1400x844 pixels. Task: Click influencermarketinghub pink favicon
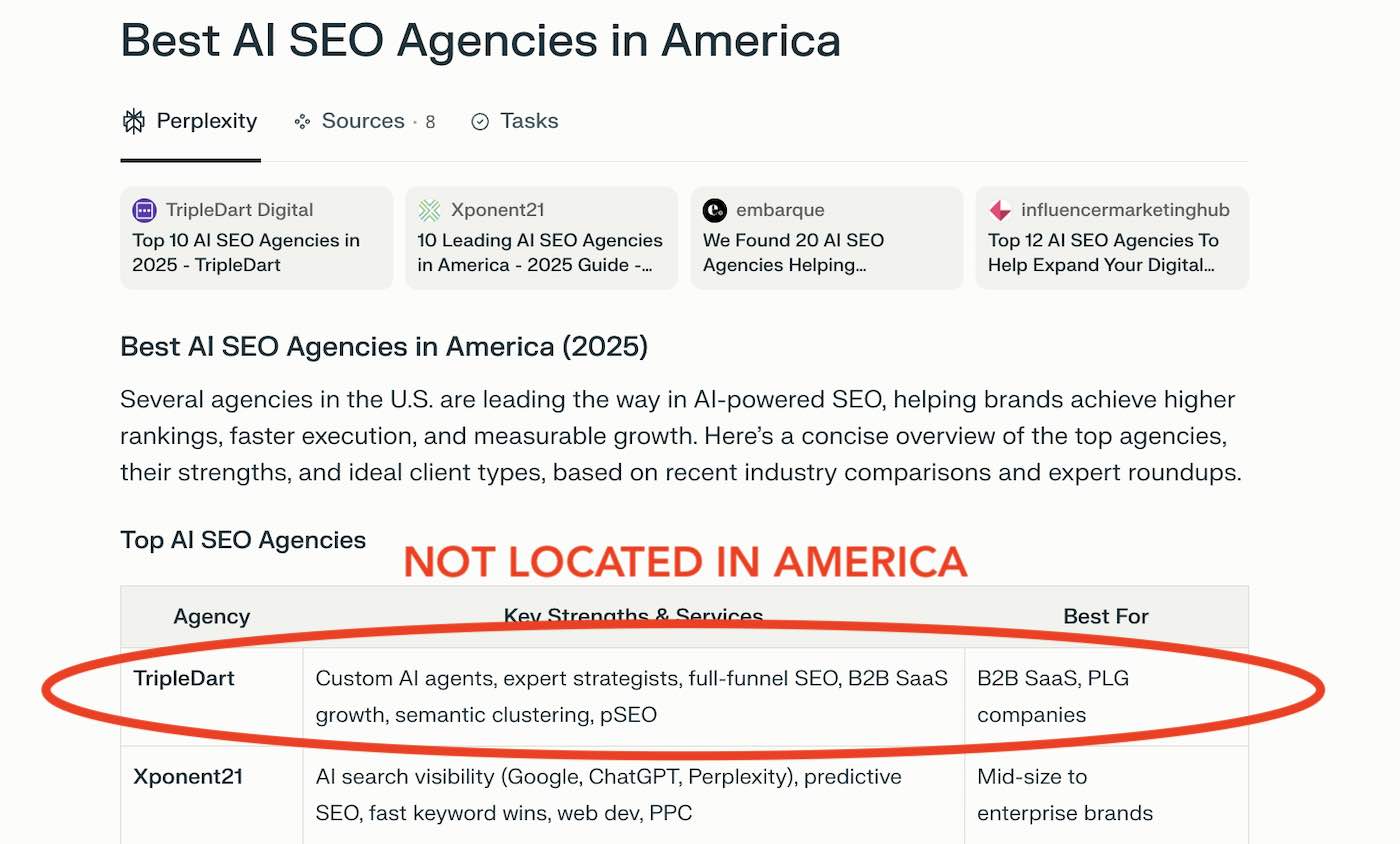1000,210
